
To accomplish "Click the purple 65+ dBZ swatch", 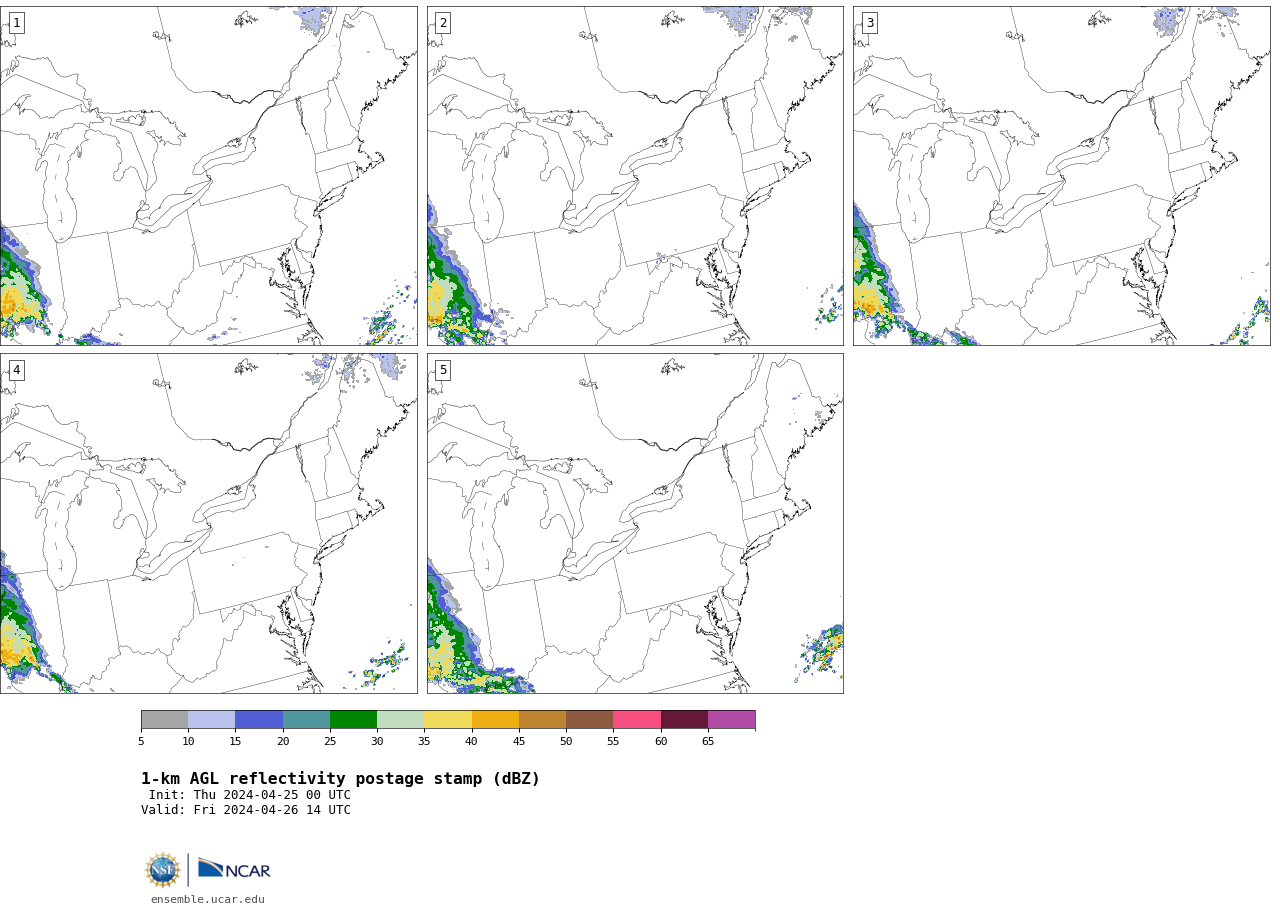I will 731,720.
